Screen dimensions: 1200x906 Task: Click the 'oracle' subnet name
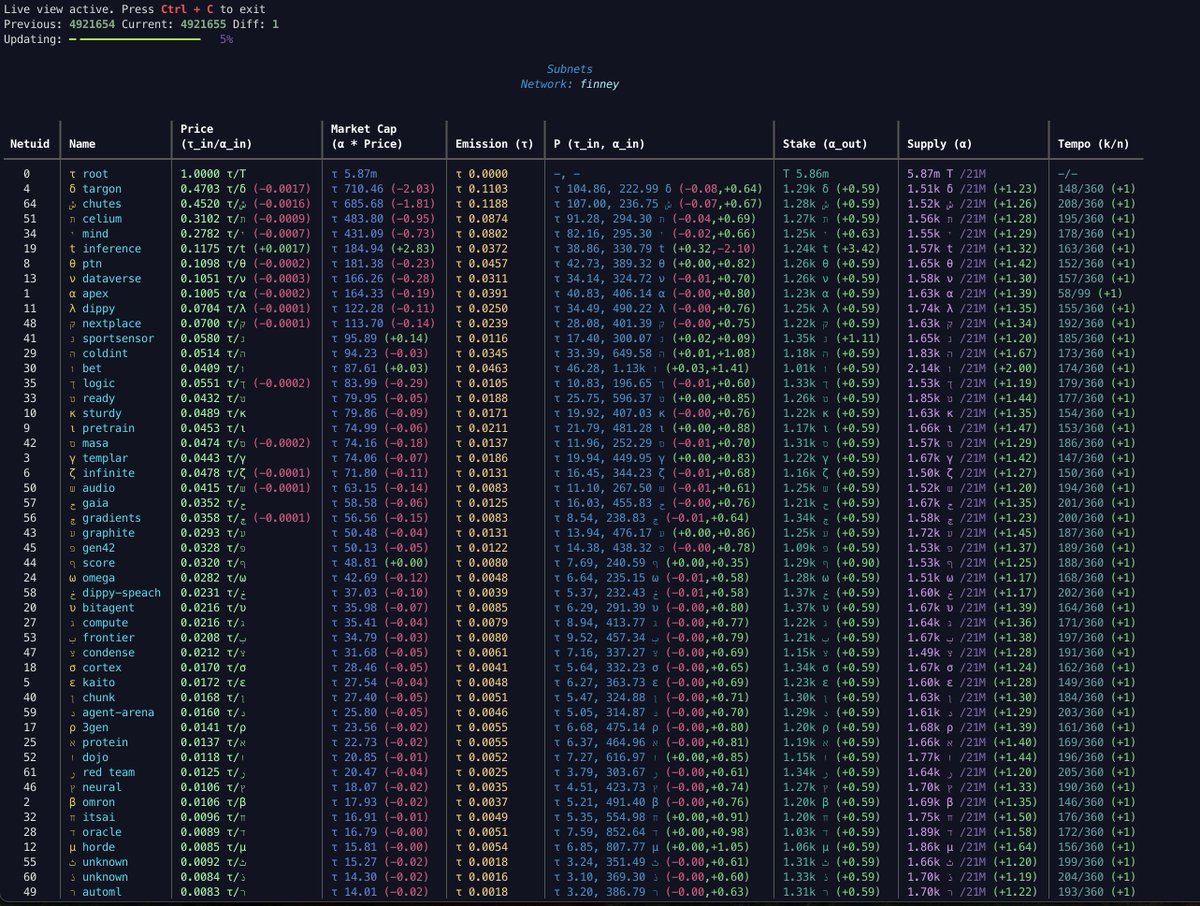[x=102, y=832]
